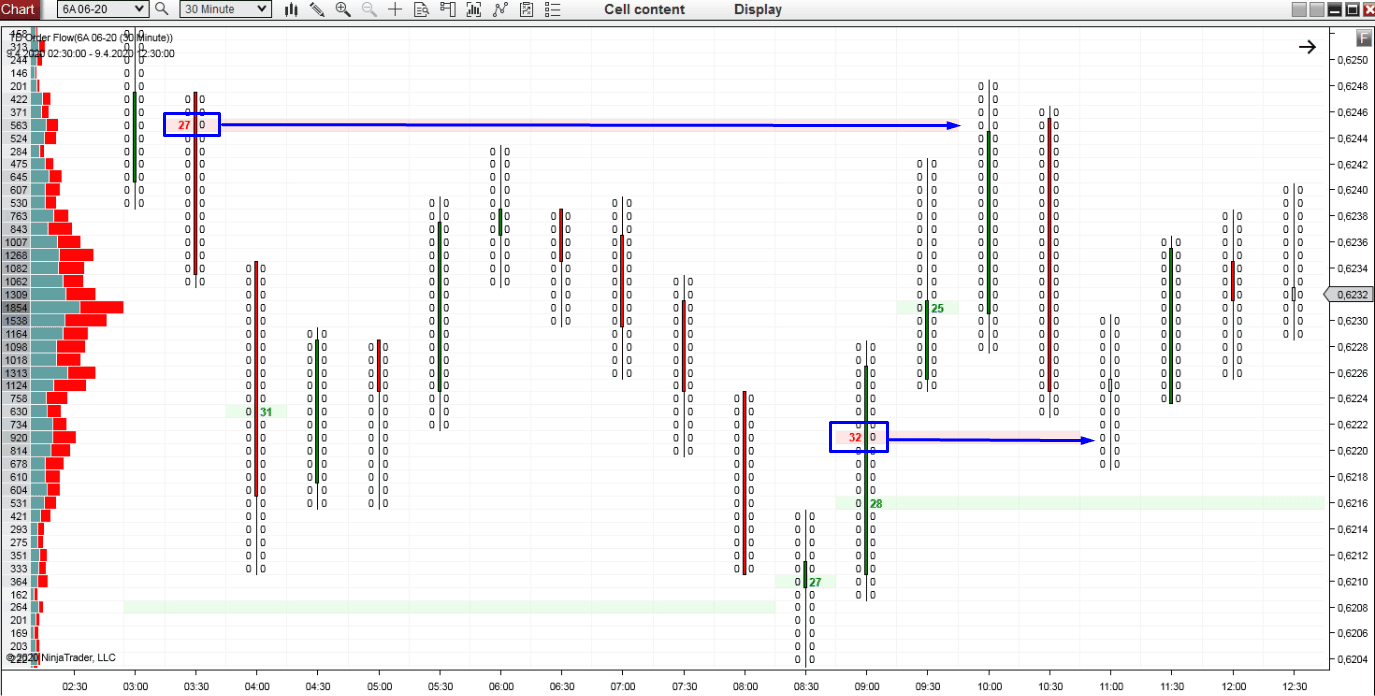Image resolution: width=1375 pixels, height=696 pixels.
Task: Open the strategies icon
Action: coord(526,9)
